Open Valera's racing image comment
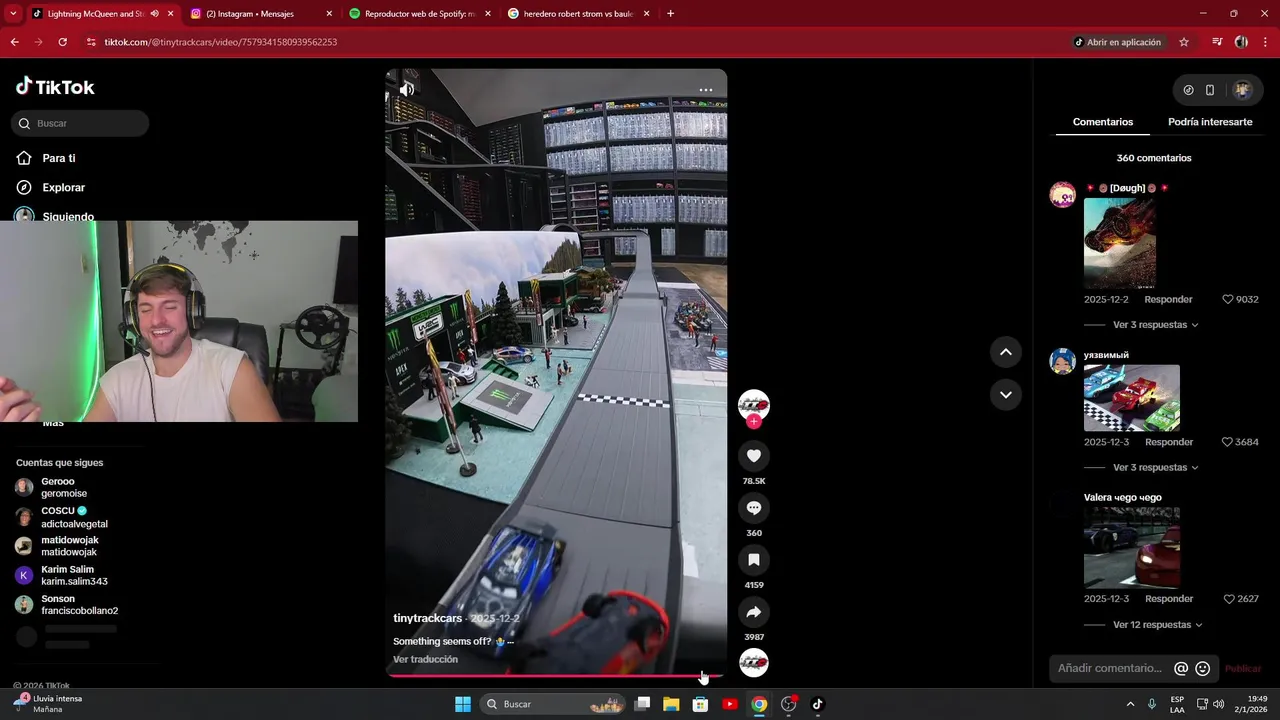This screenshot has height=720, width=1280. pos(1132,547)
